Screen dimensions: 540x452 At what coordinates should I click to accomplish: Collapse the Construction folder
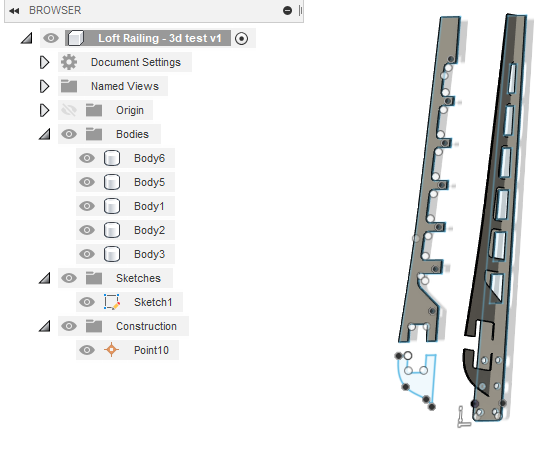point(45,326)
